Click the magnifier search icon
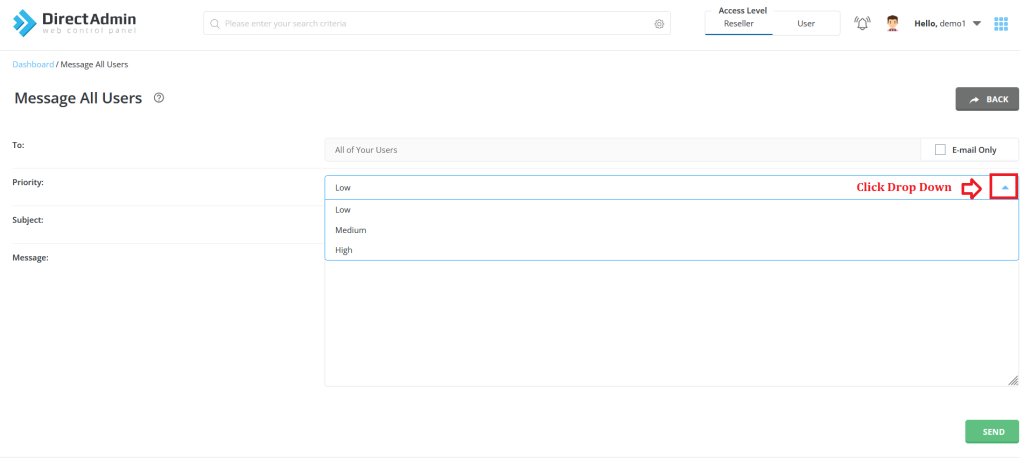The width and height of the screenshot is (1024, 458). coord(214,24)
